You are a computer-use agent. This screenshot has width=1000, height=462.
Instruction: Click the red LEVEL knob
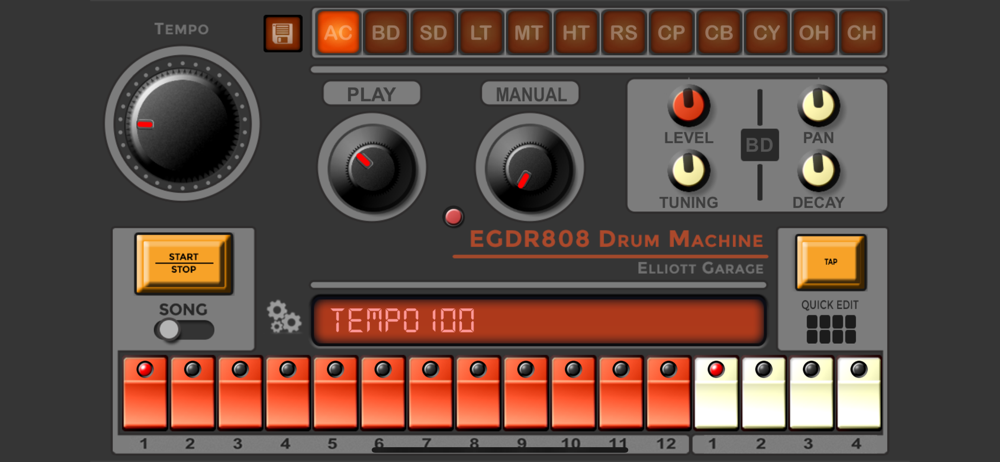tap(689, 106)
